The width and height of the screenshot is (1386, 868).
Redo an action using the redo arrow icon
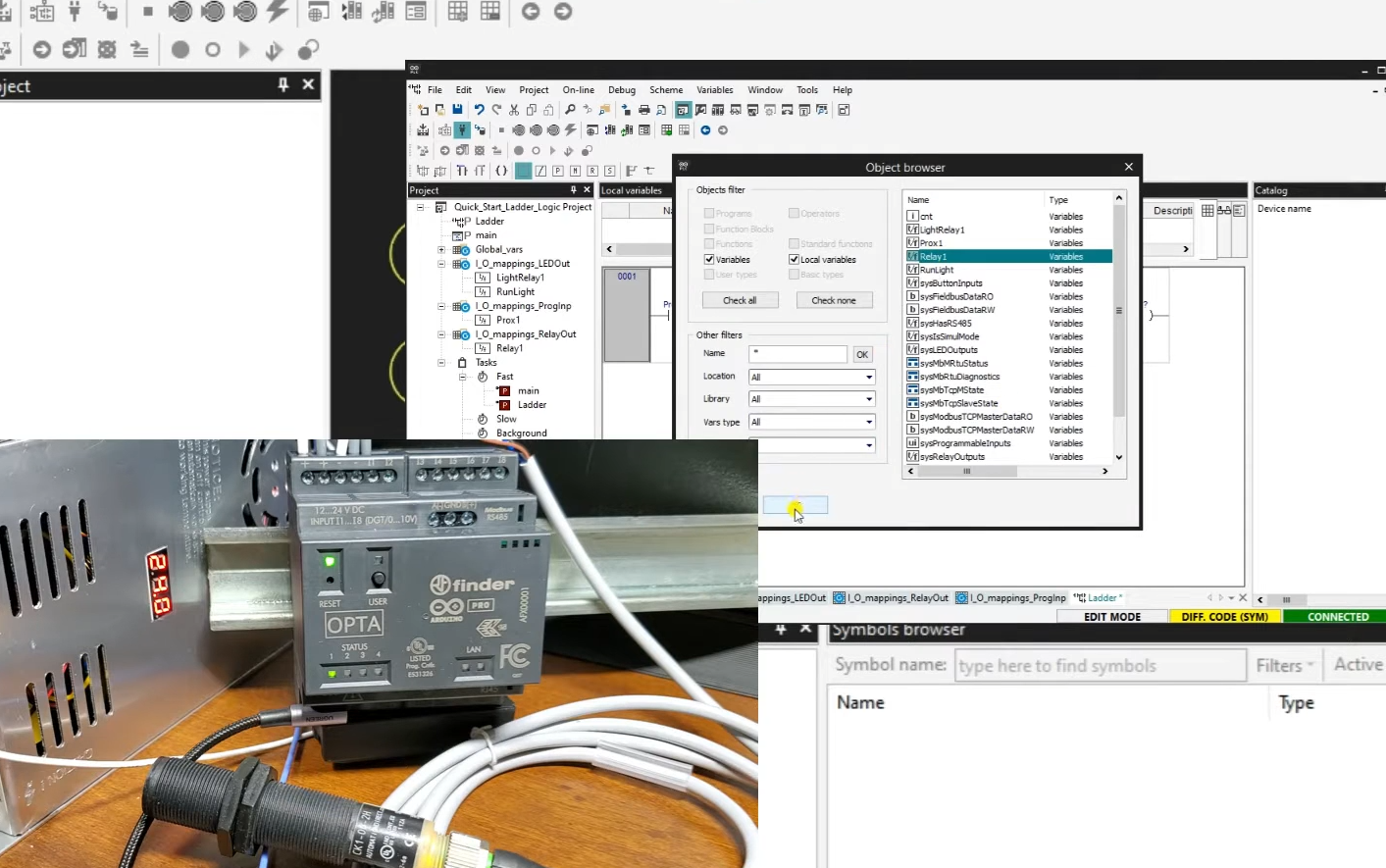tap(495, 109)
